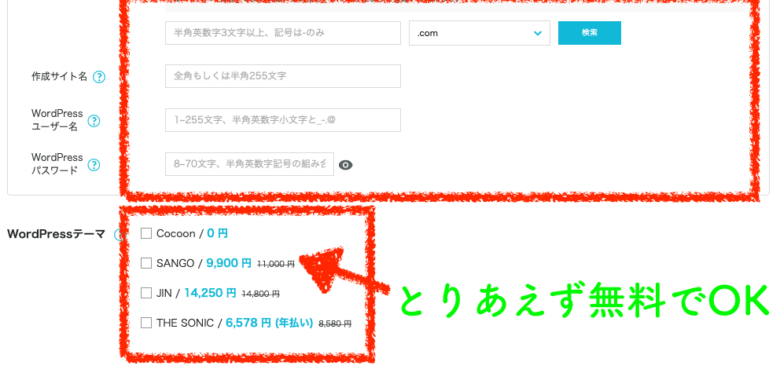The image size is (780, 373).
Task: Click into the 作成サイト名 text field
Action: pyautogui.click(x=283, y=77)
